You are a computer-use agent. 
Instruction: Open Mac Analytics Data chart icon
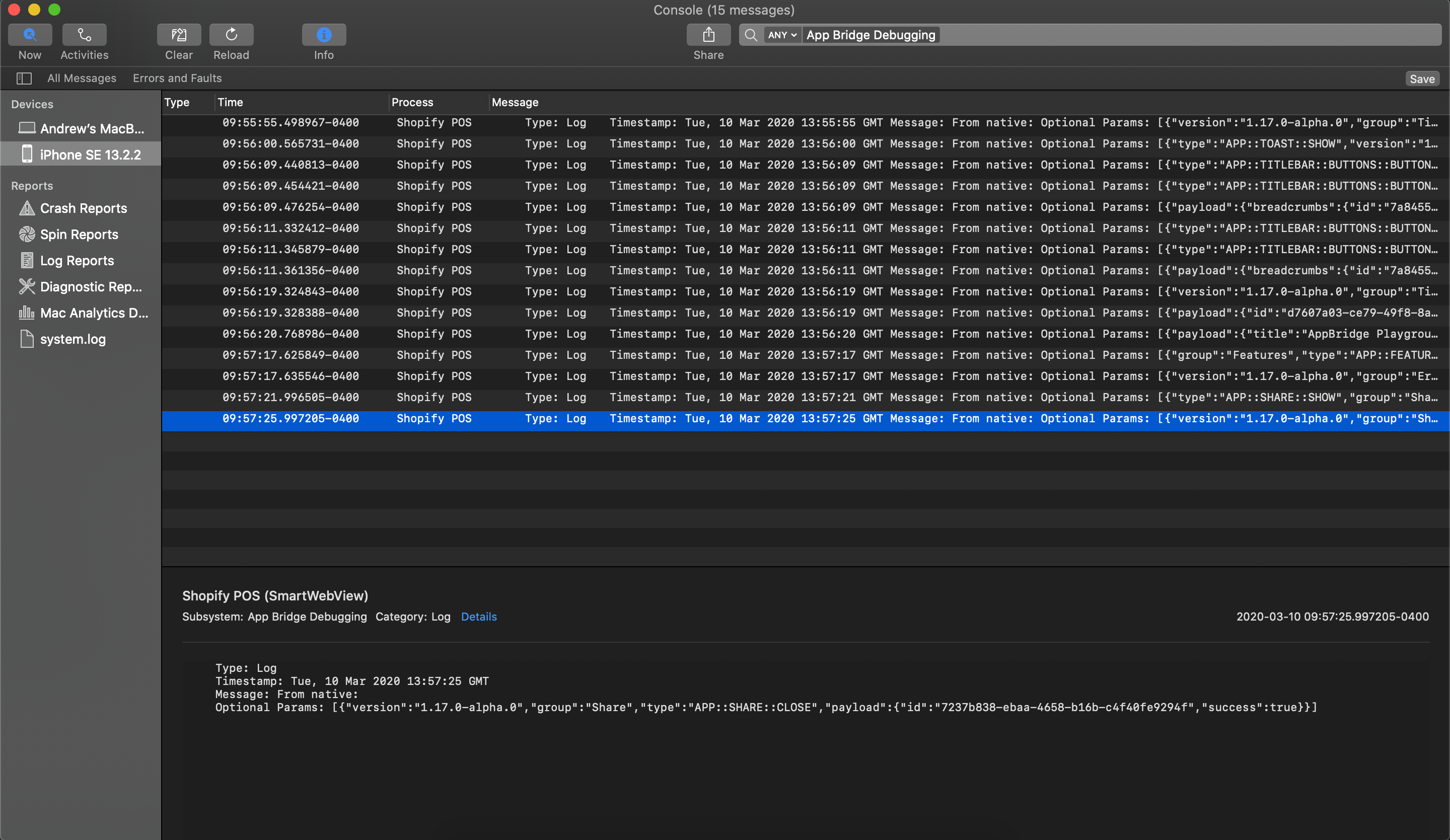point(27,313)
